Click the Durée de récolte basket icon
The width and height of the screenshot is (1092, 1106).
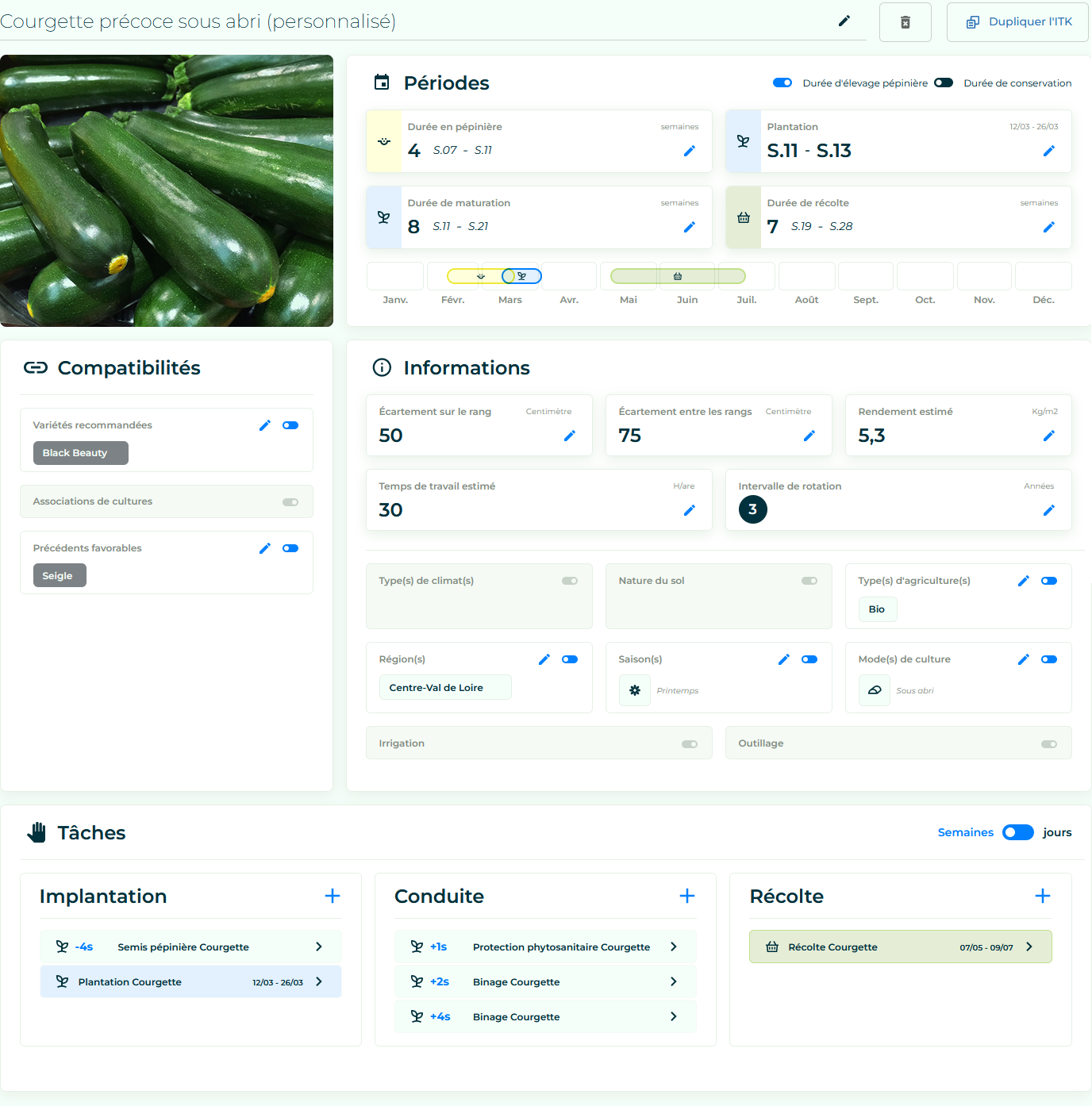click(744, 217)
